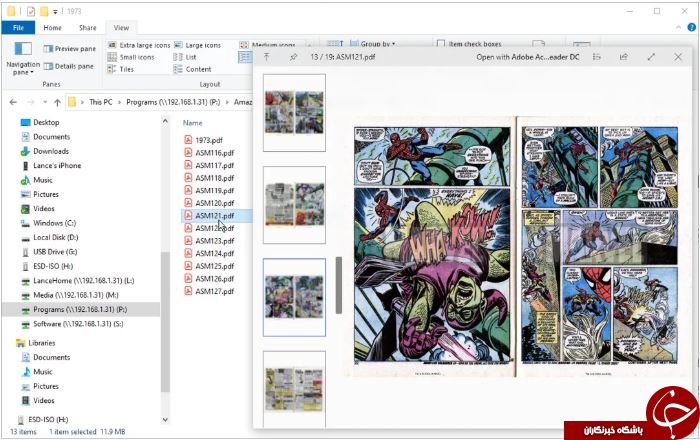The width and height of the screenshot is (700, 440).
Task: Select Lance's iPhone in navigation pane
Action: [x=51, y=165]
